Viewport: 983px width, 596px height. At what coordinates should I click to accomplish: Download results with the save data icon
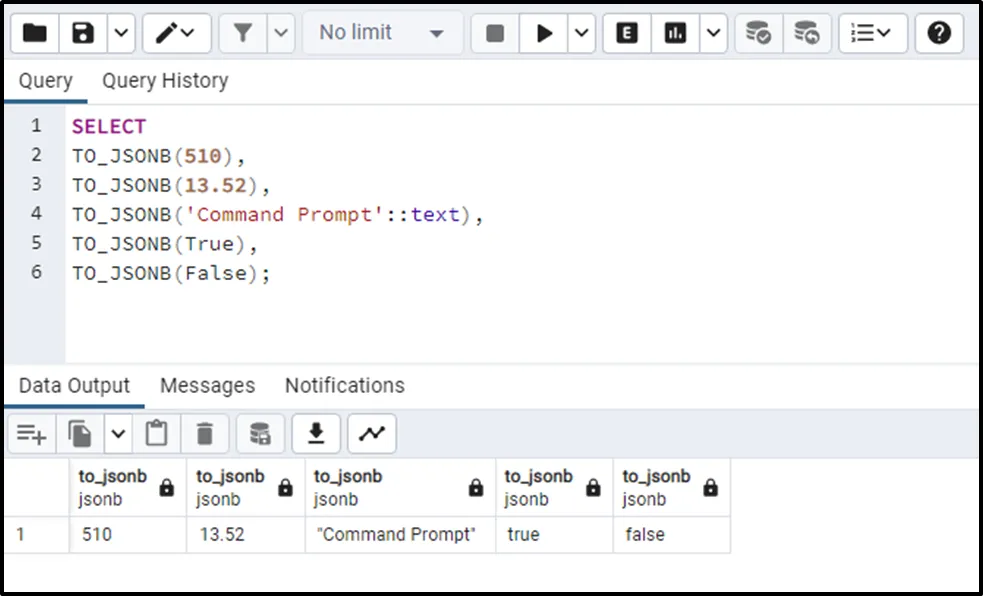click(x=316, y=433)
